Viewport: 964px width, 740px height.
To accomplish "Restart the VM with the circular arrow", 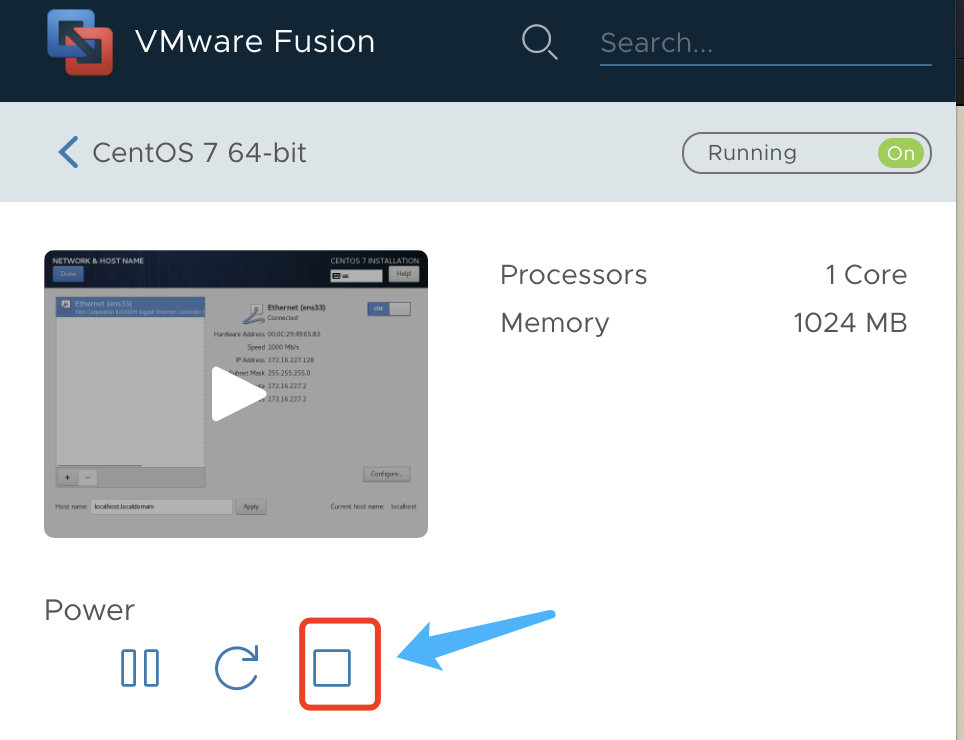I will 237,667.
